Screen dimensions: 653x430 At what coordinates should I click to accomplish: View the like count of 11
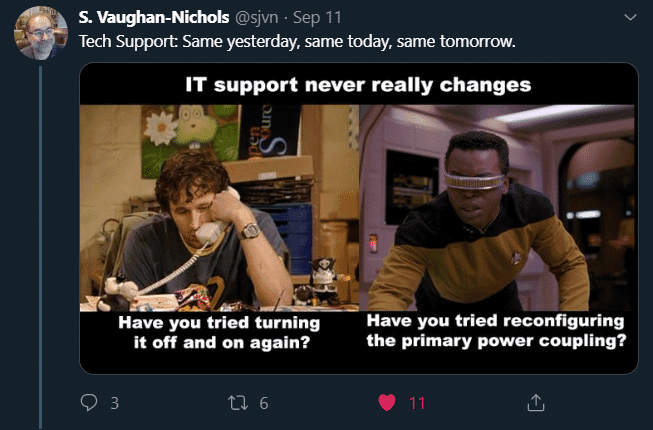(417, 403)
